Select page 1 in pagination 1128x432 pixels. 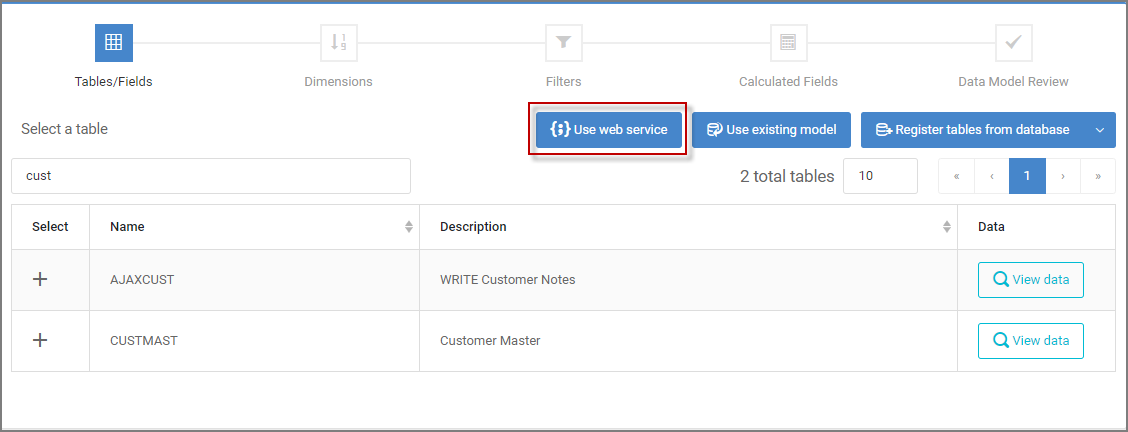coord(1027,176)
